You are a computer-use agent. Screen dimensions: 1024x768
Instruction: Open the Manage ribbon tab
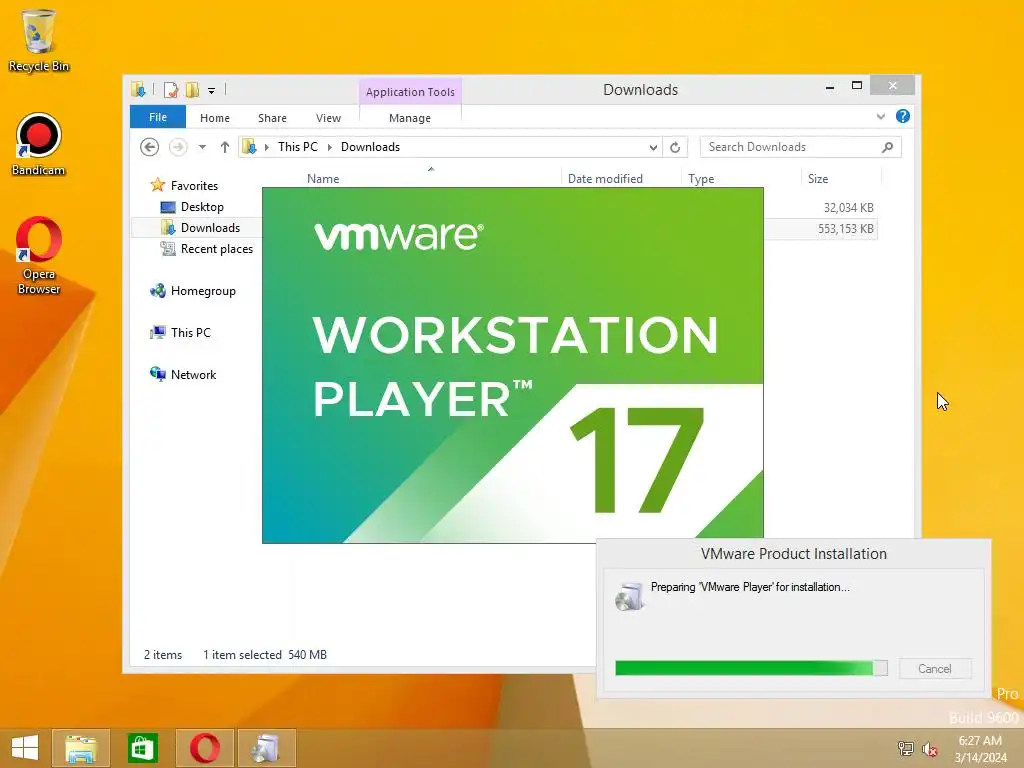(x=409, y=118)
